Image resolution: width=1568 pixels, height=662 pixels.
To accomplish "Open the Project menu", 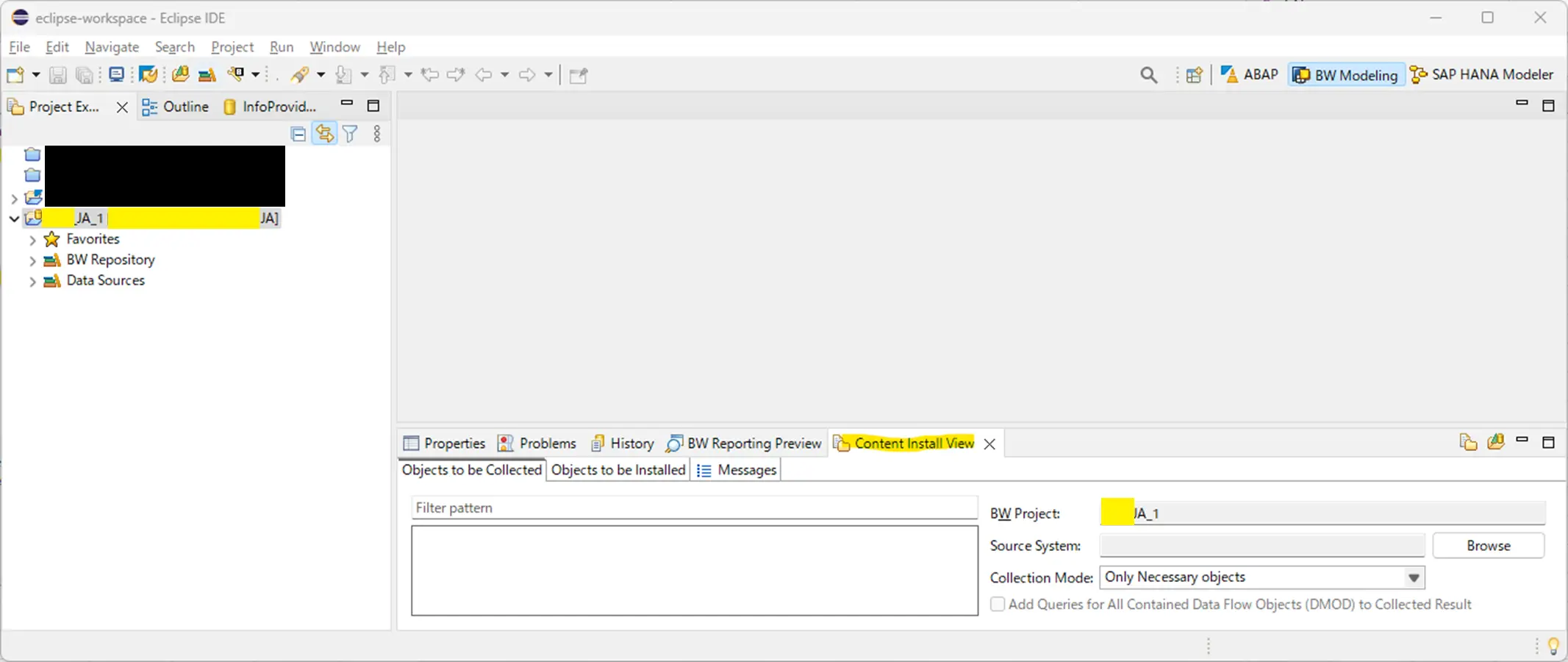I will coord(232,47).
